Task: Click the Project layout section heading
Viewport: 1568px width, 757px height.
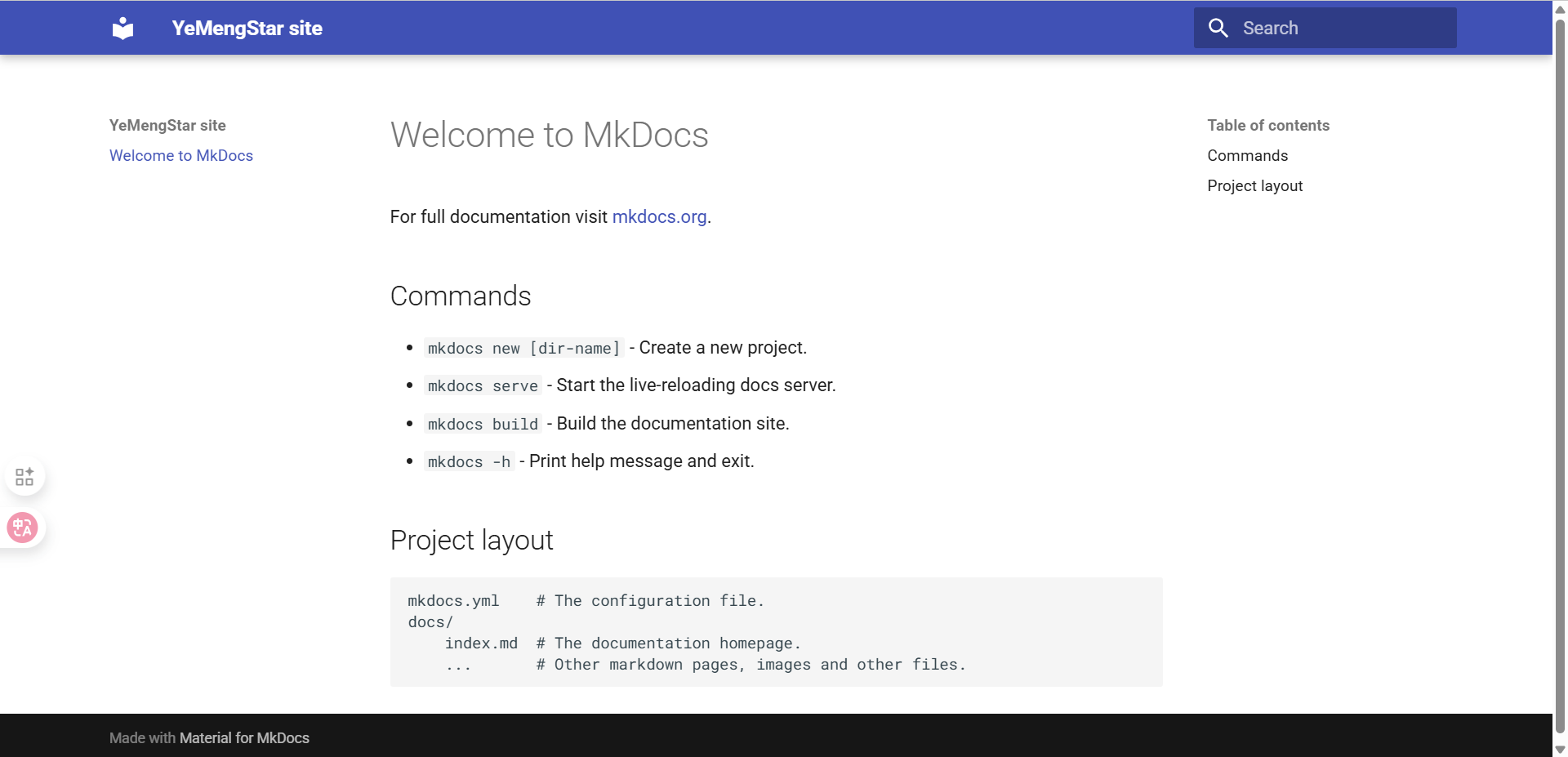Action: (471, 541)
